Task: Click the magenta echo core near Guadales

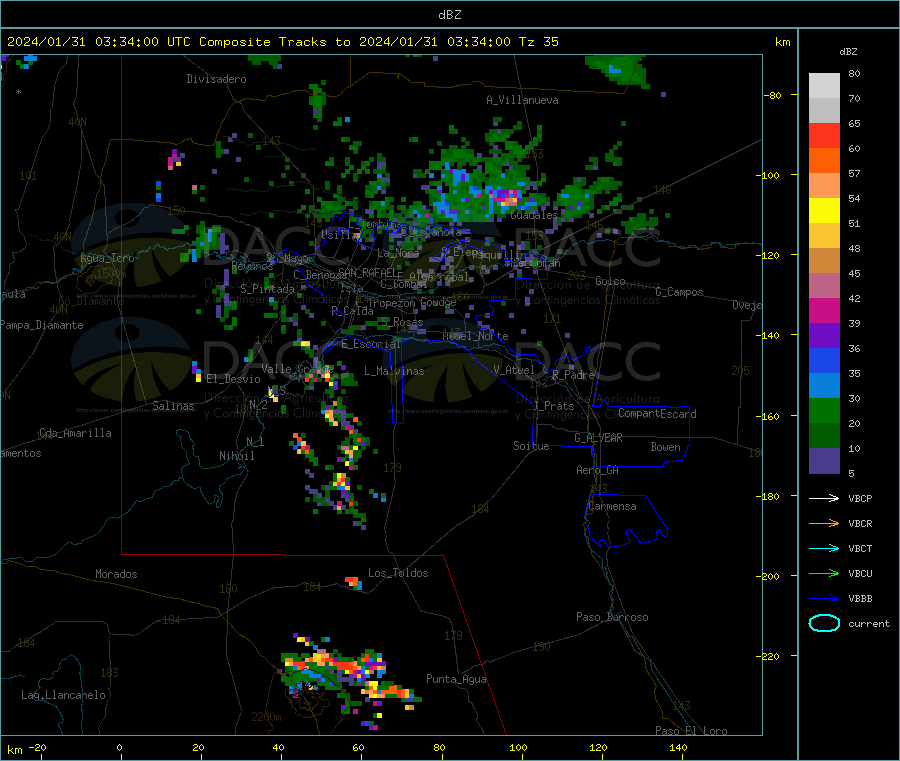Action: [x=506, y=198]
